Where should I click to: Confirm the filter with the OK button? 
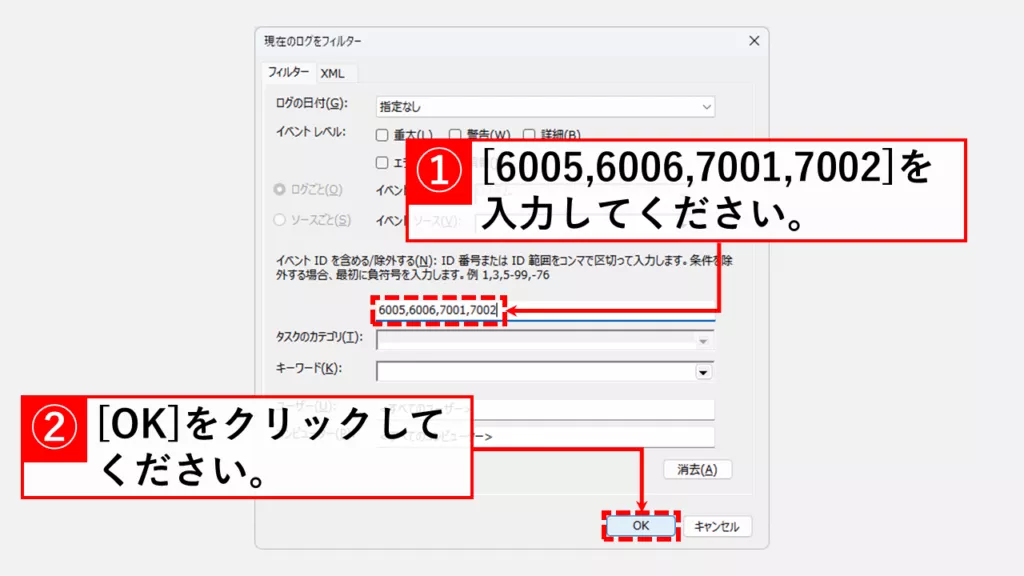pyautogui.click(x=641, y=526)
